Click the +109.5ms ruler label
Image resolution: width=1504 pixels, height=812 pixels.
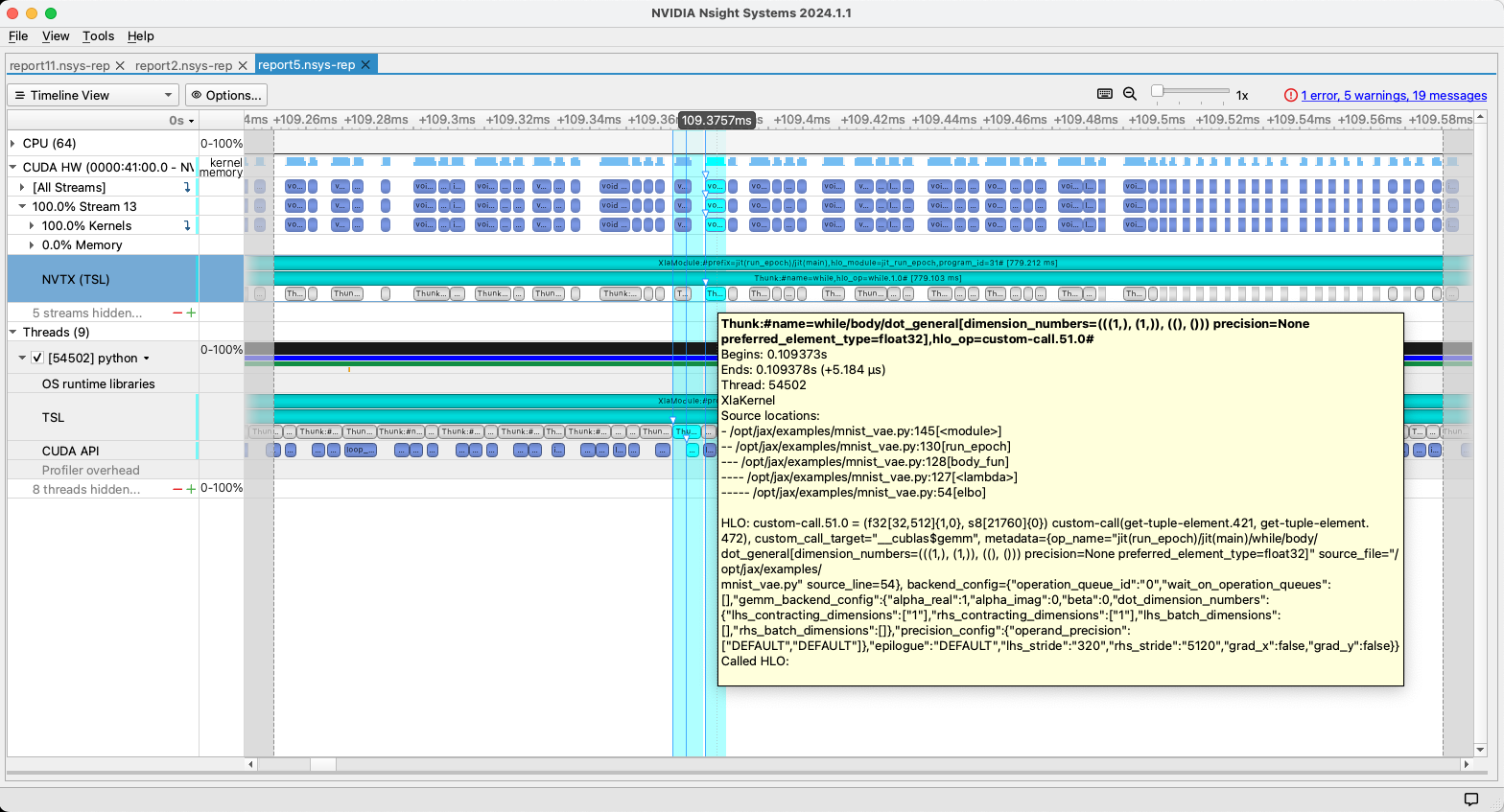(x=1157, y=120)
